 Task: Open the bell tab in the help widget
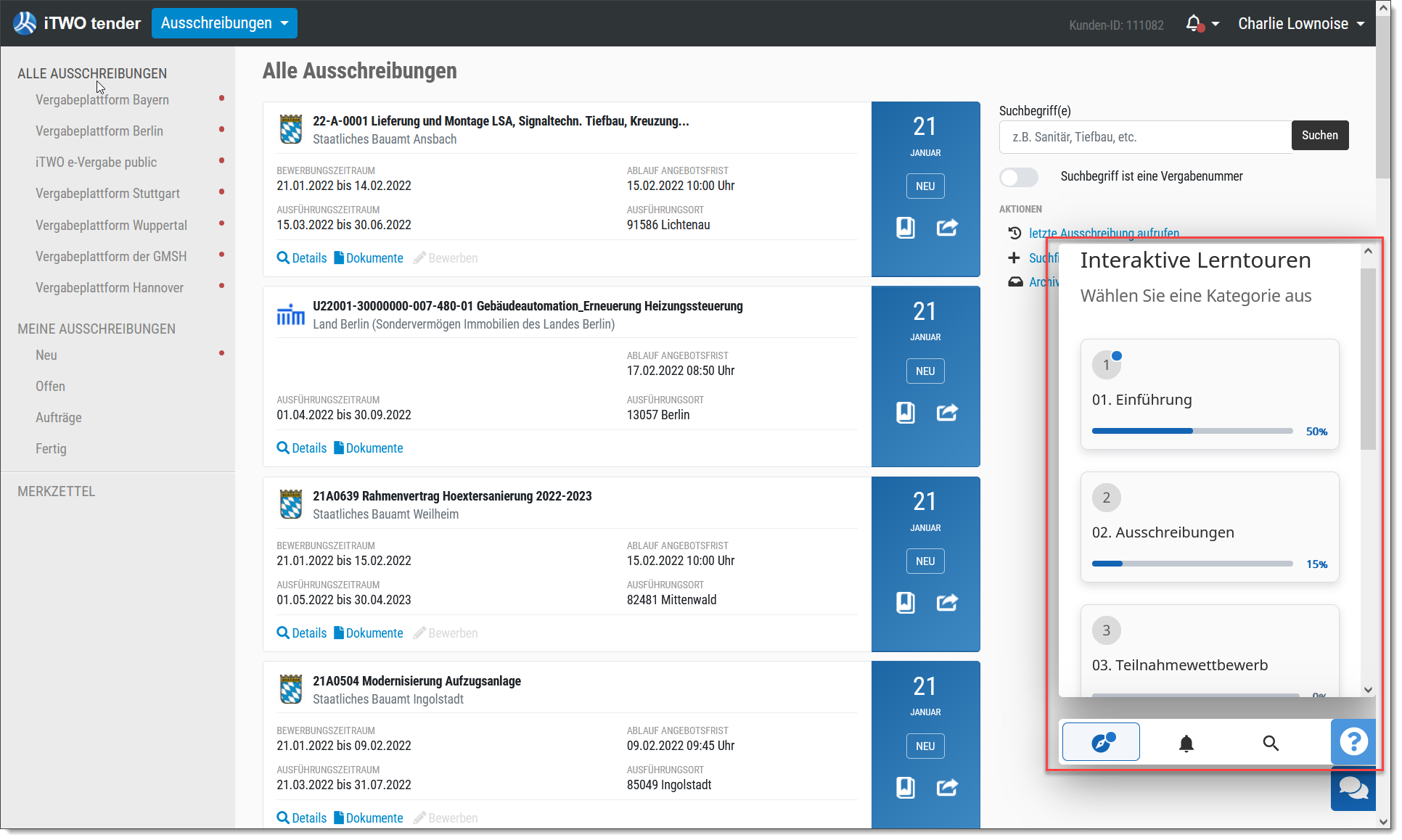(1186, 743)
